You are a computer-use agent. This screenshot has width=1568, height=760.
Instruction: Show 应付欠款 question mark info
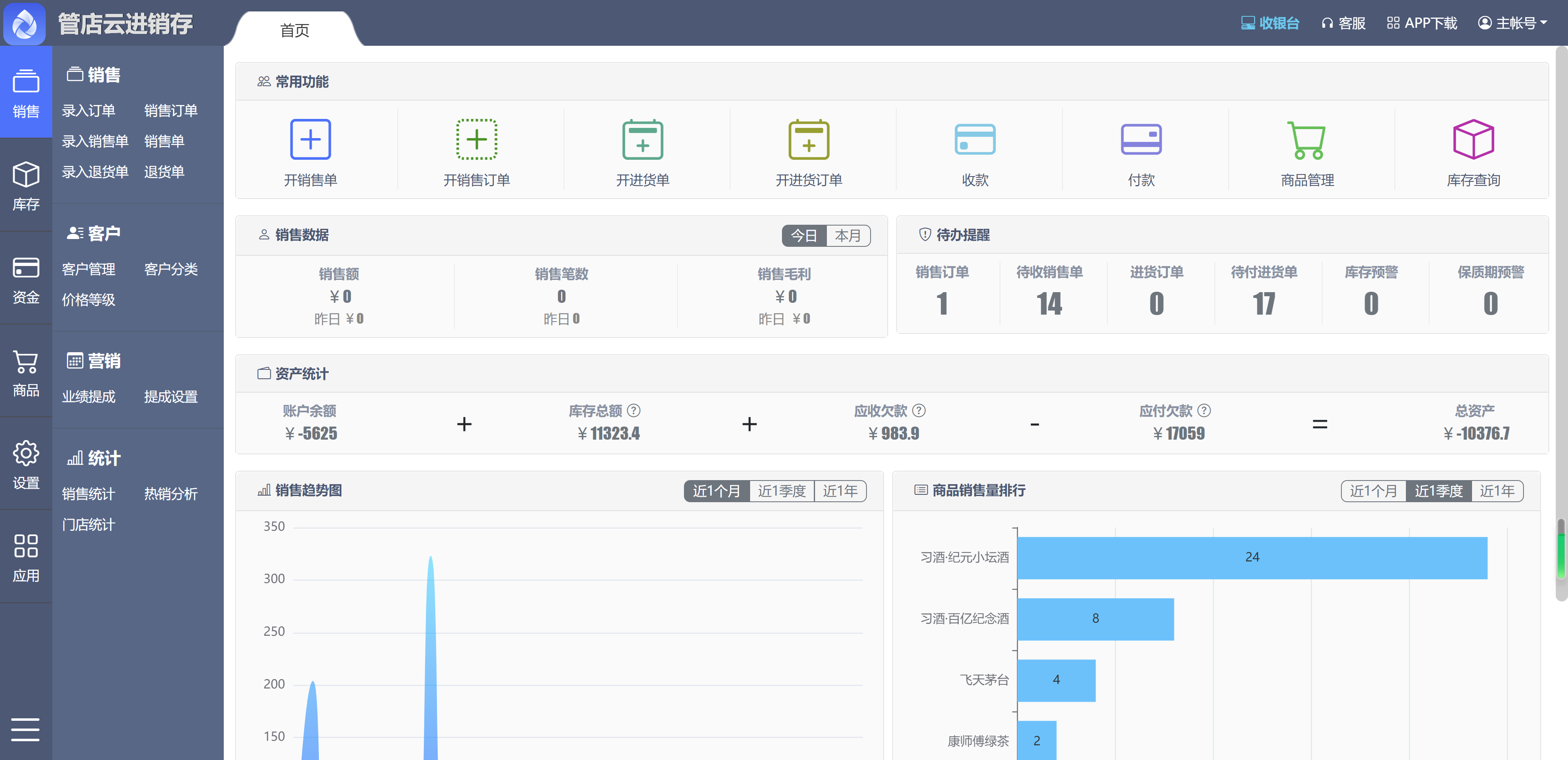coord(1204,411)
